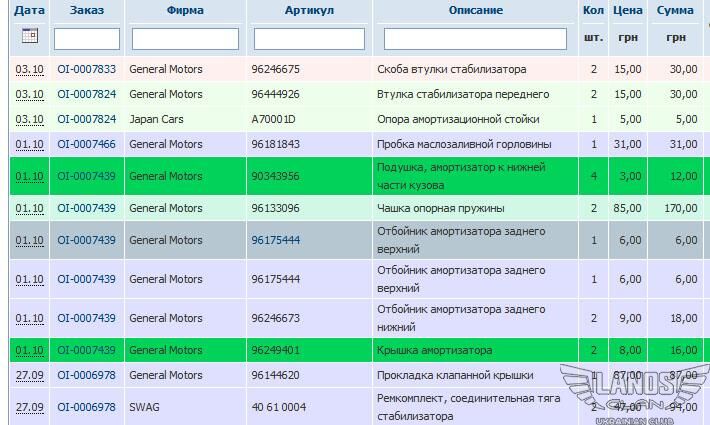Sort by Сумма column header
The width and height of the screenshot is (710, 425).
tap(676, 10)
